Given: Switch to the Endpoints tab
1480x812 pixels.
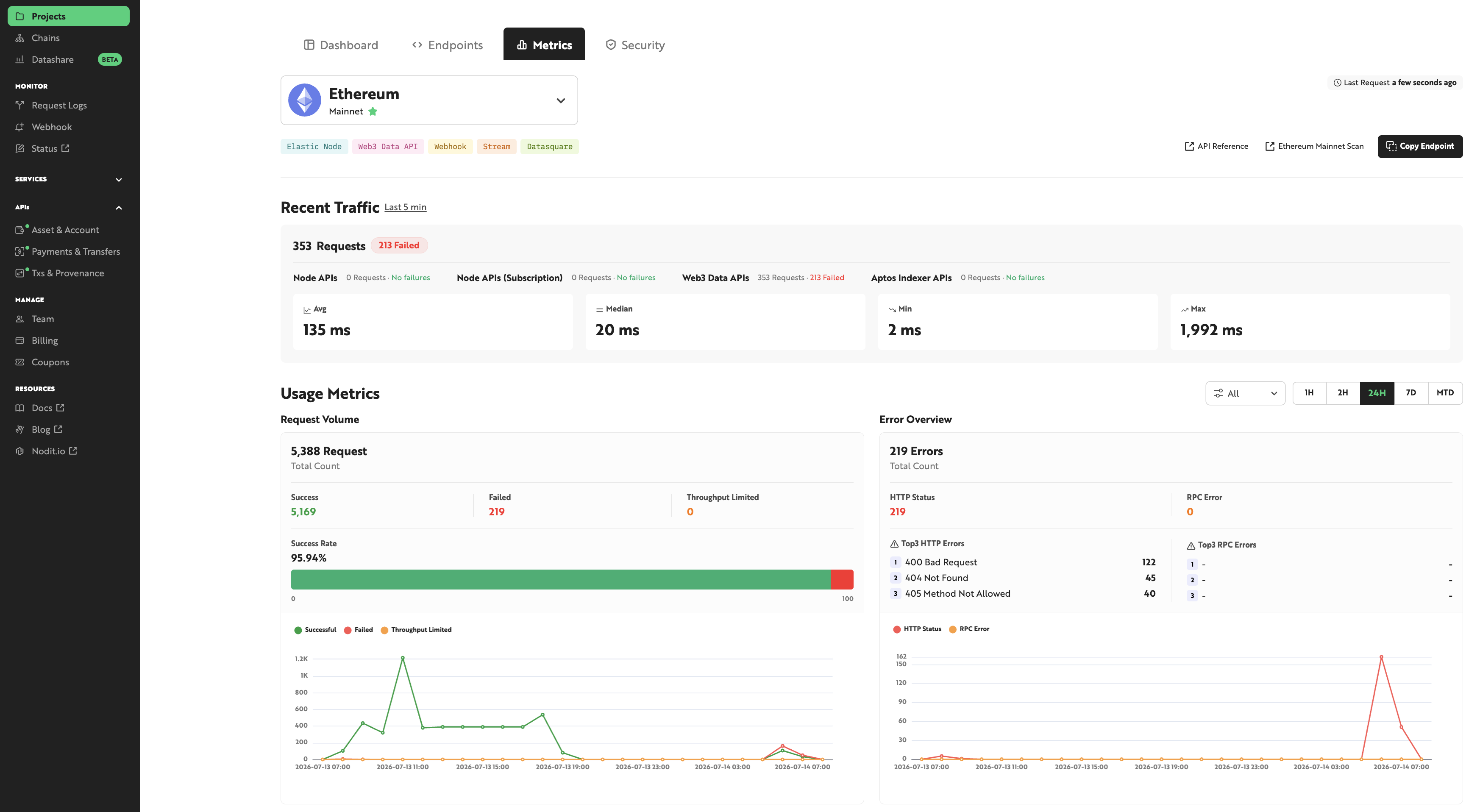Looking at the screenshot, I should [448, 45].
